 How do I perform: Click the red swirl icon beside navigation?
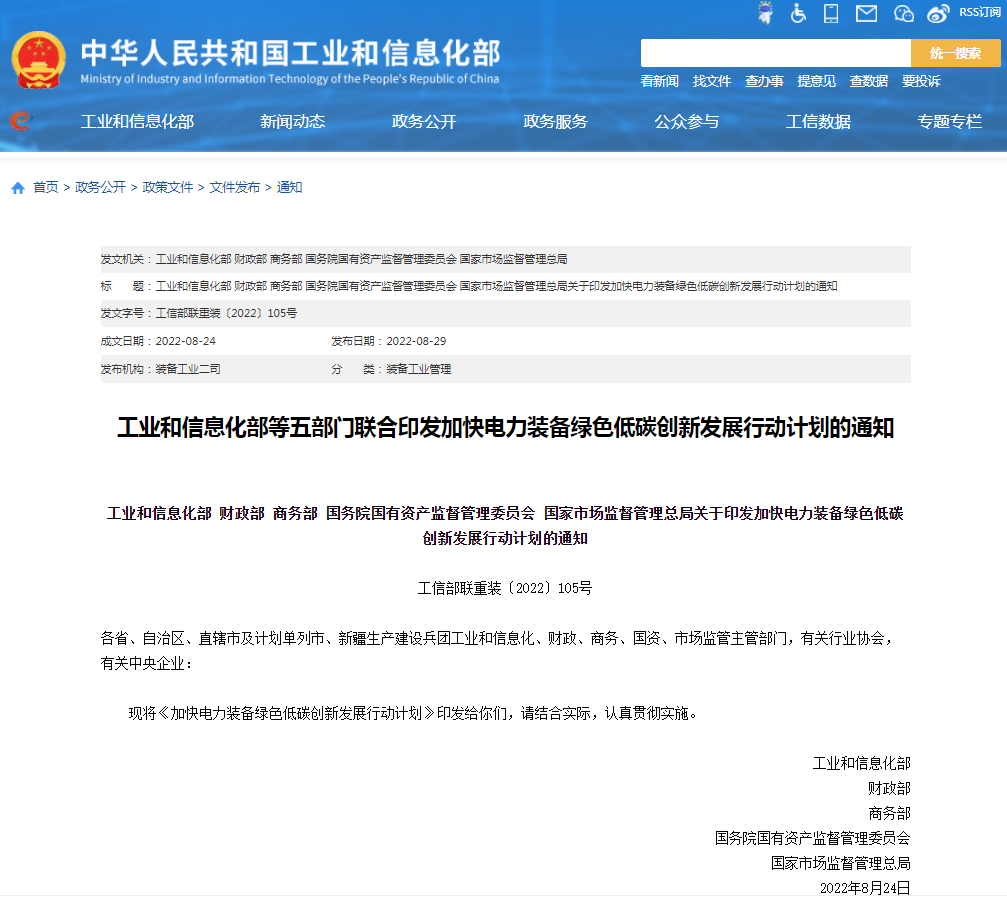pyautogui.click(x=21, y=120)
